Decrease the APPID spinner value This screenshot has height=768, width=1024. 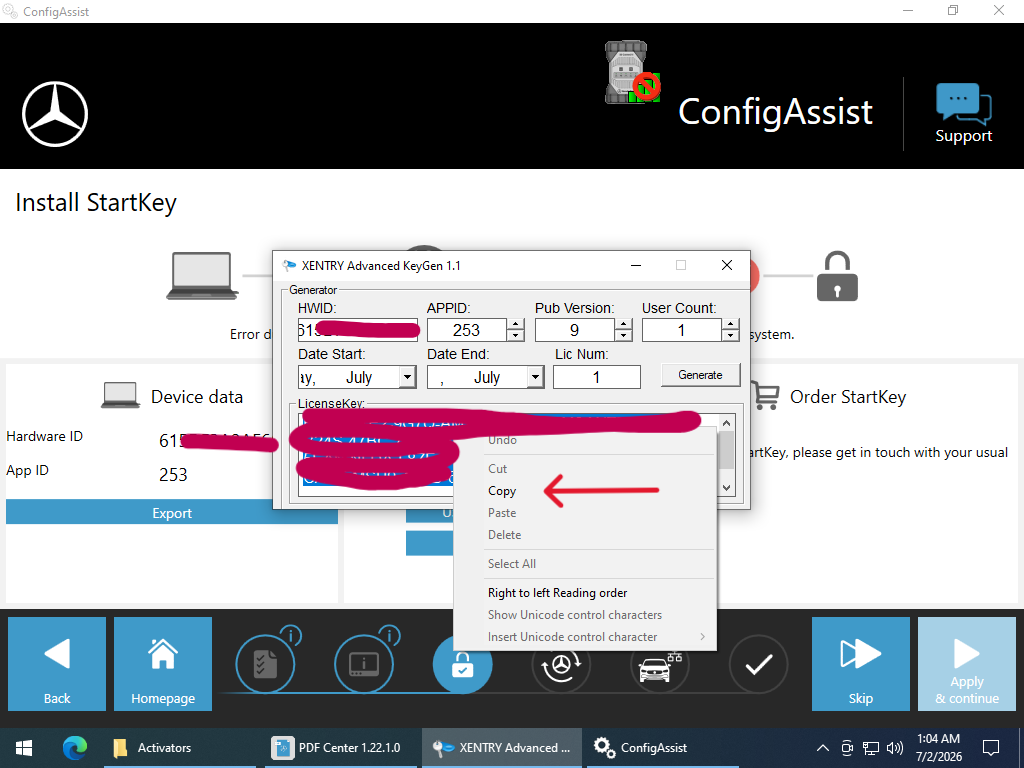click(x=515, y=336)
